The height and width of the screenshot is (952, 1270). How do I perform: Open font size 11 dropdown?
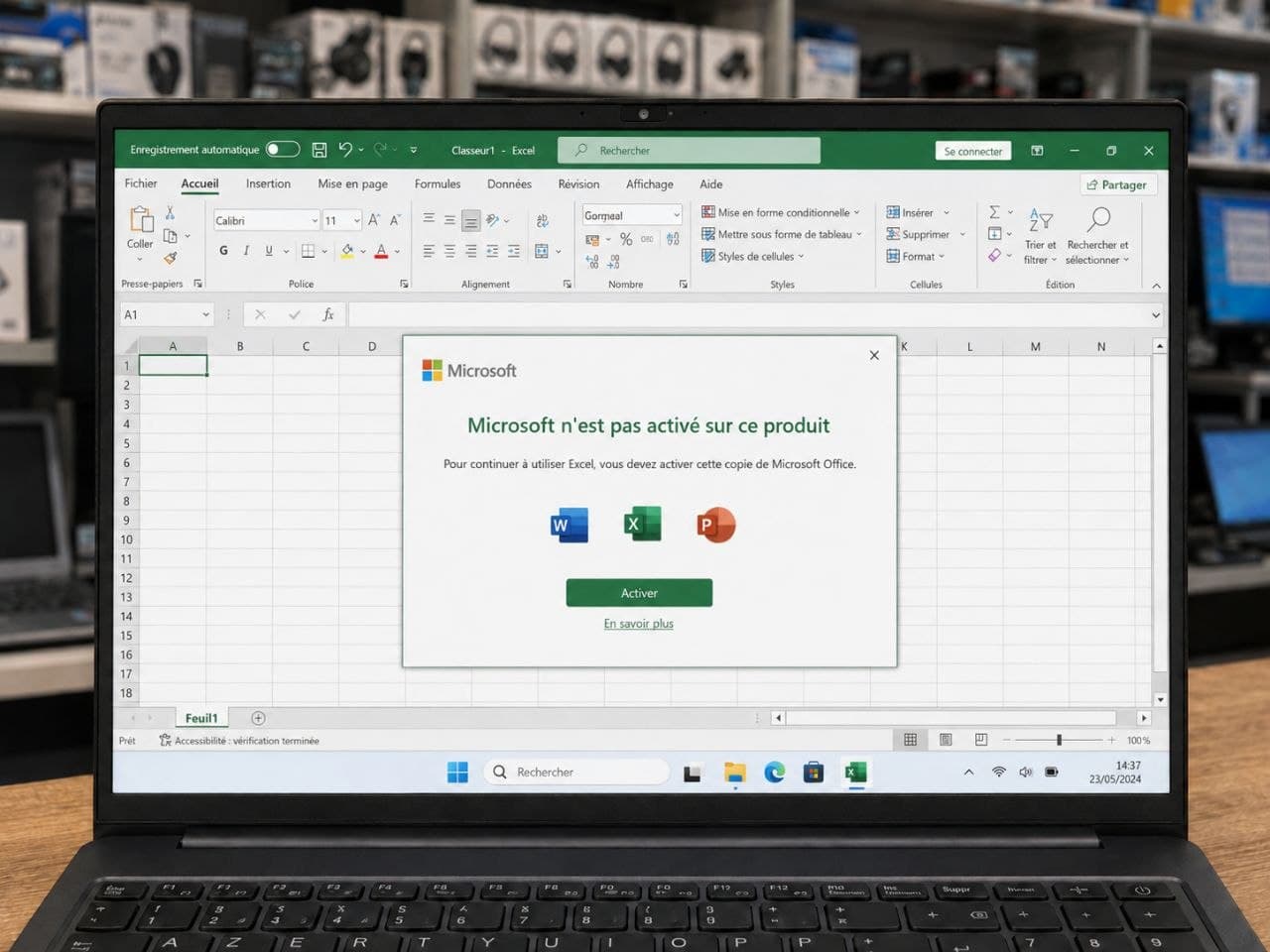[x=356, y=221]
